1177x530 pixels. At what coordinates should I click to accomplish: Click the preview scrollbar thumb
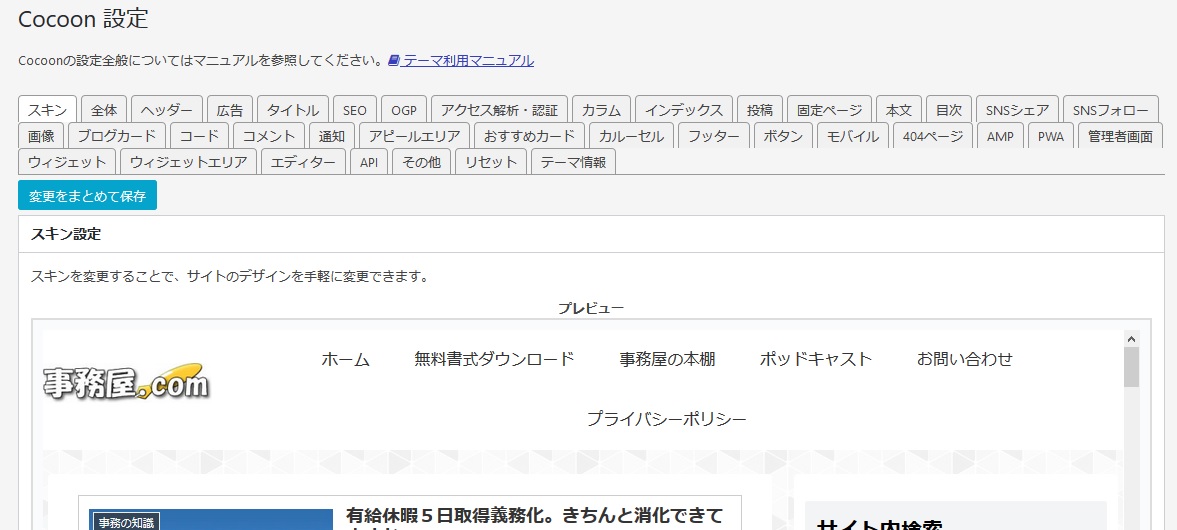[x=1131, y=367]
